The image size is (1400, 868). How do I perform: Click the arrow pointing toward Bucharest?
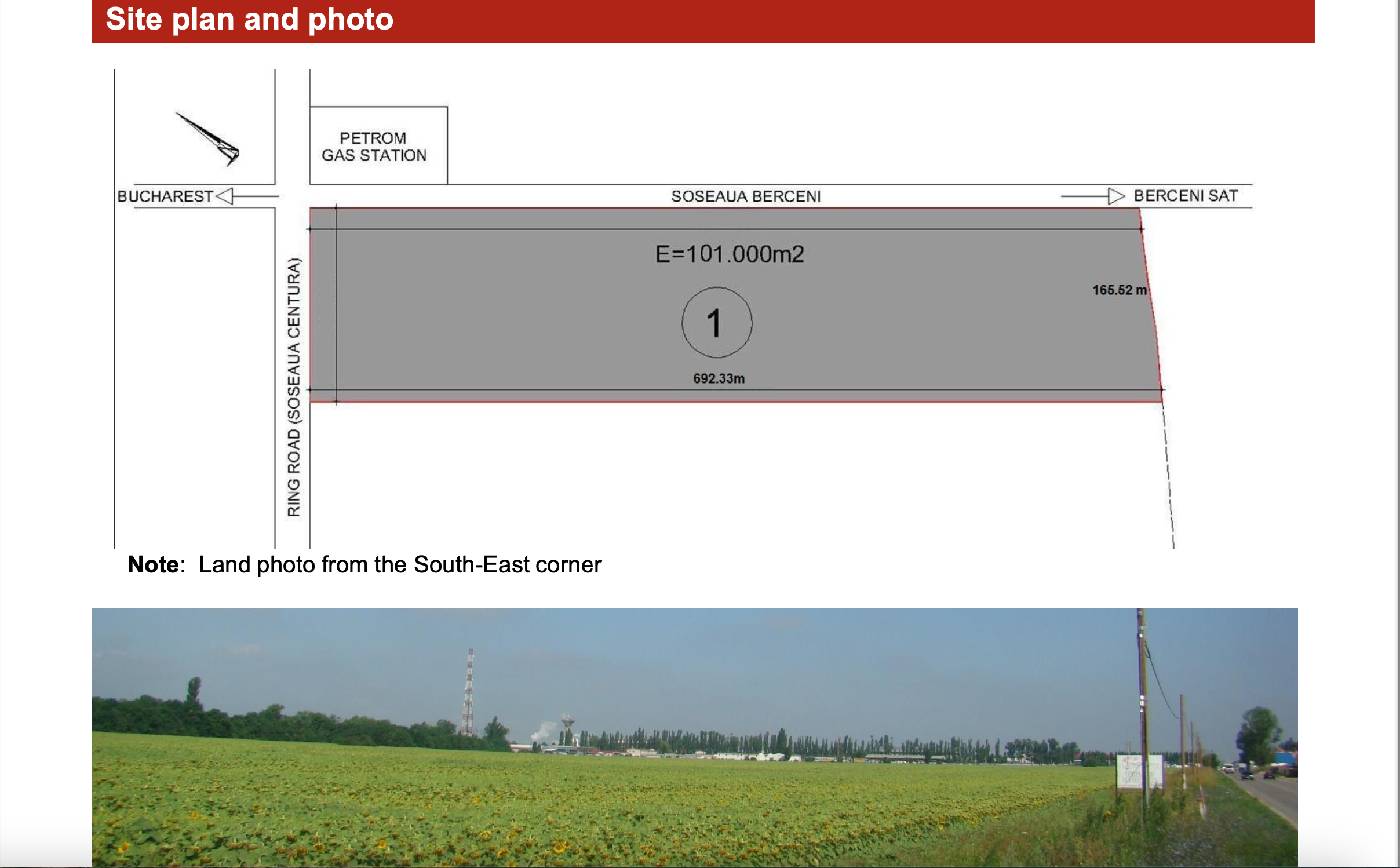tap(225, 196)
